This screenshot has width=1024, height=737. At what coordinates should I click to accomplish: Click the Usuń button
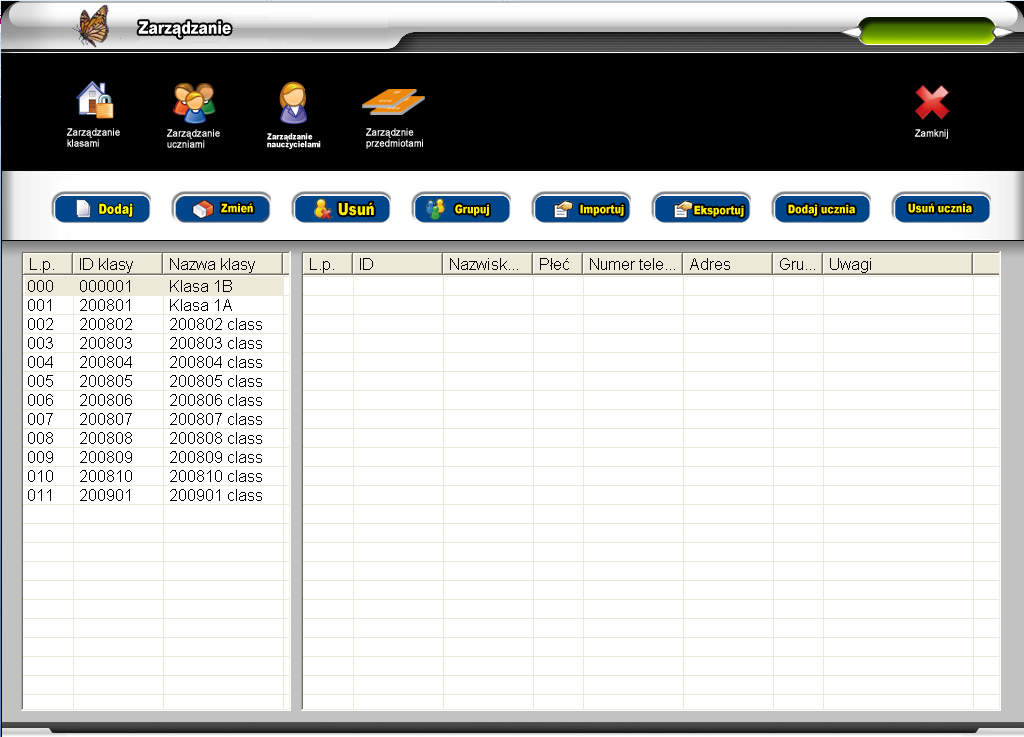point(342,209)
